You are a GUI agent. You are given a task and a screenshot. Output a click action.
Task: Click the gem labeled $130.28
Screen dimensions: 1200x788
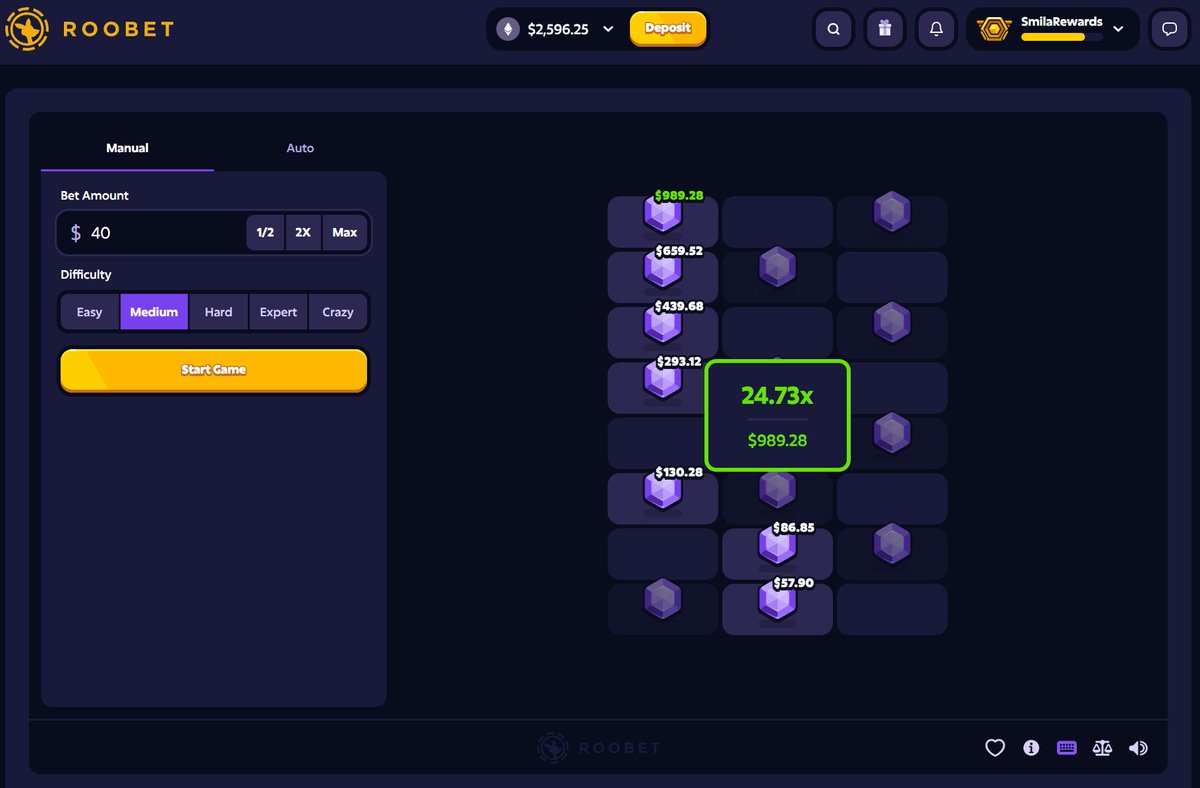(x=662, y=491)
